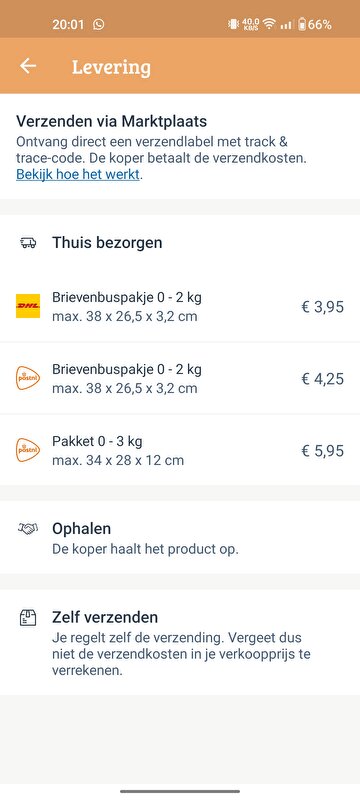Tap the back arrow in the header
Screen dimensions: 360x800
28,66
